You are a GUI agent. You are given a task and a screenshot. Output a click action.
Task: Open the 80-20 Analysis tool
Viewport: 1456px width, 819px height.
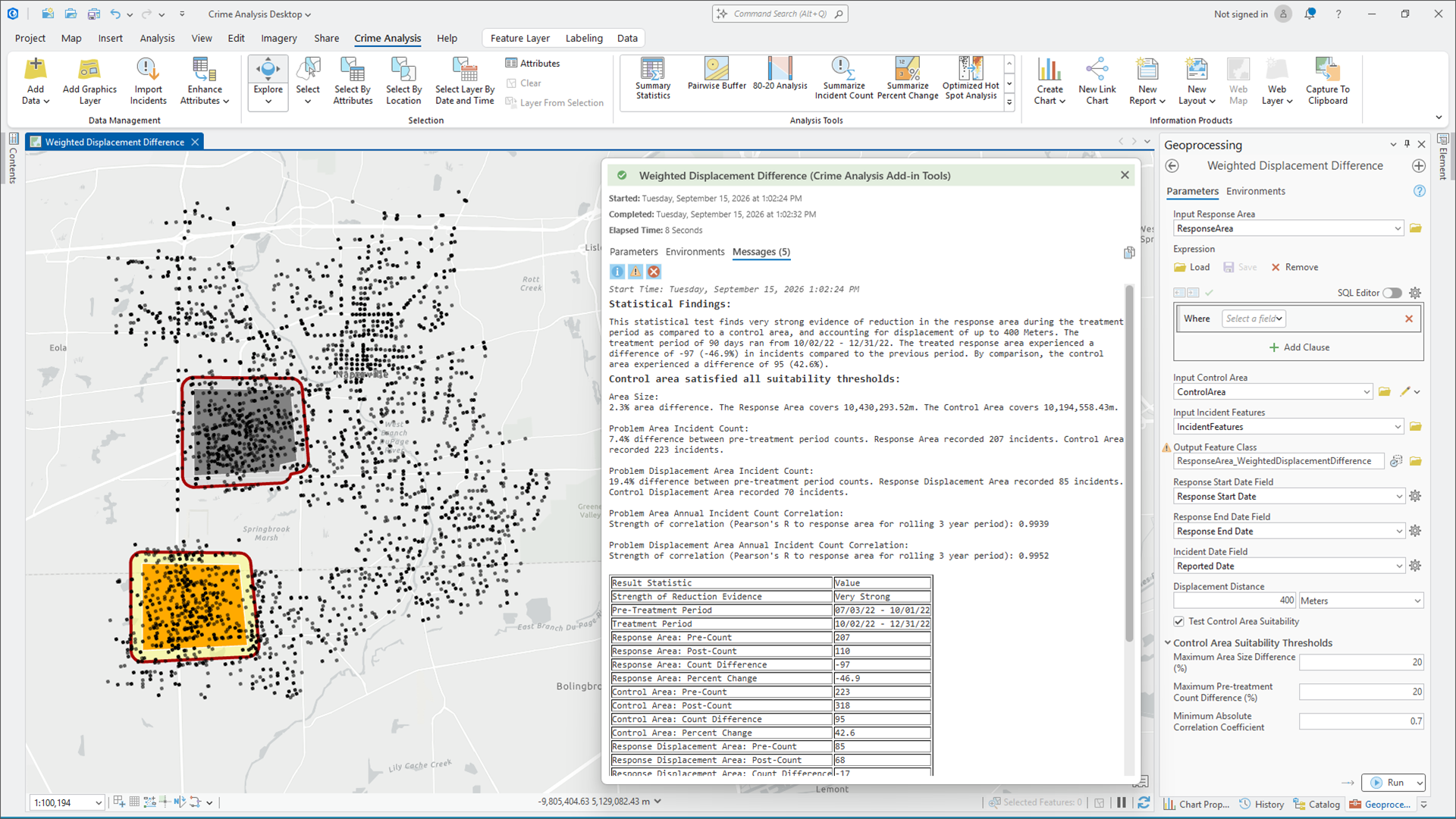[780, 74]
